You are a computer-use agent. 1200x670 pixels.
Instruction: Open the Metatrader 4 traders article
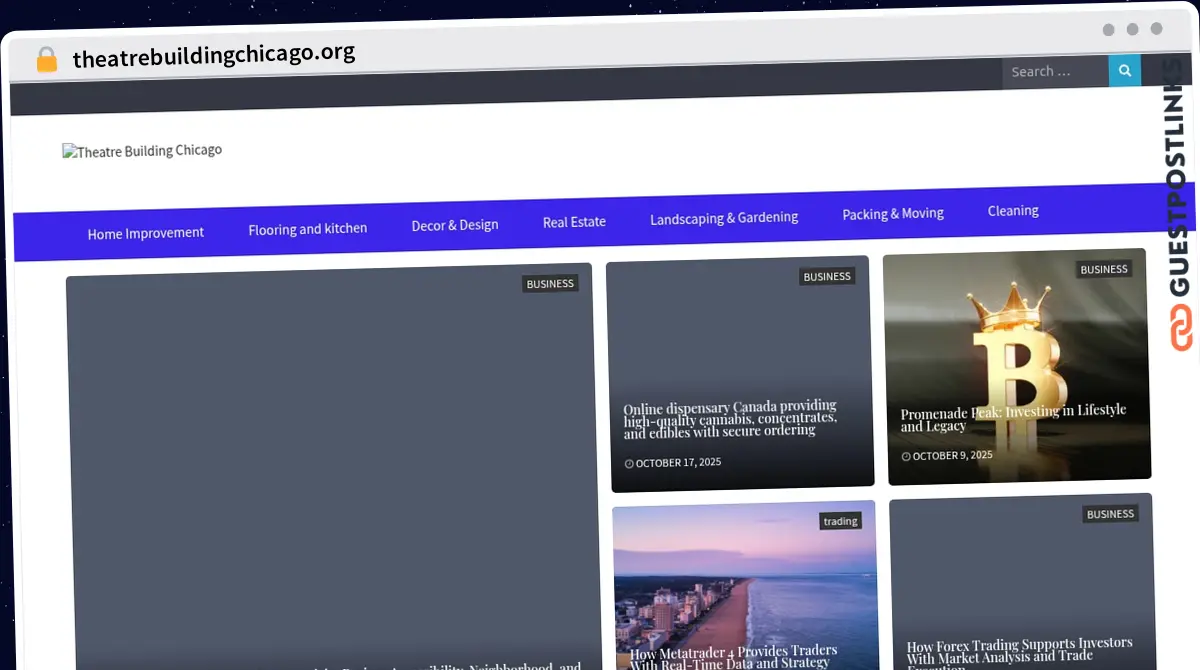(733, 657)
